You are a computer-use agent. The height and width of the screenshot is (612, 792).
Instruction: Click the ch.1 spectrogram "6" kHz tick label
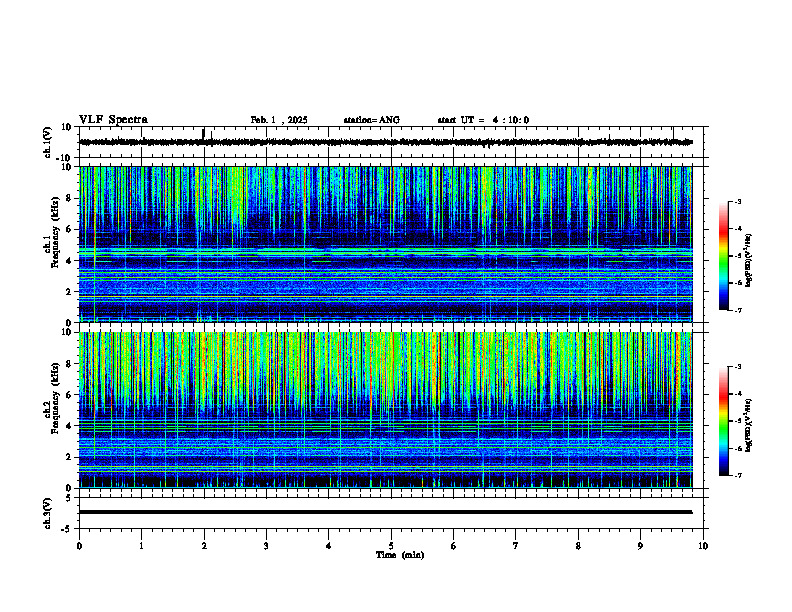click(69, 230)
